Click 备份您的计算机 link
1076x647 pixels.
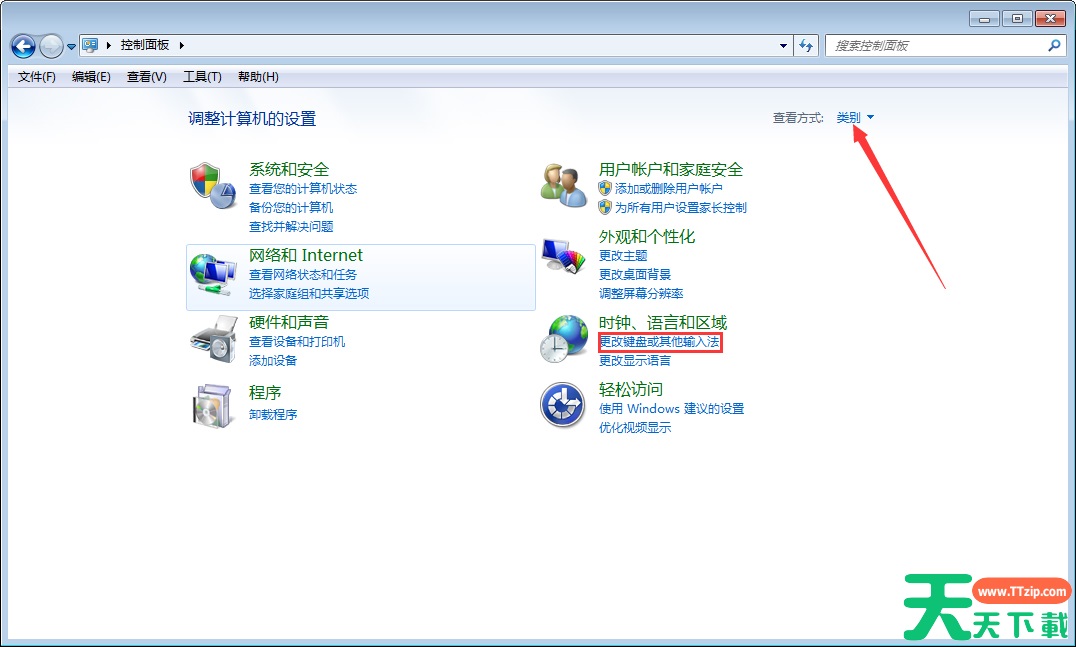(291, 208)
